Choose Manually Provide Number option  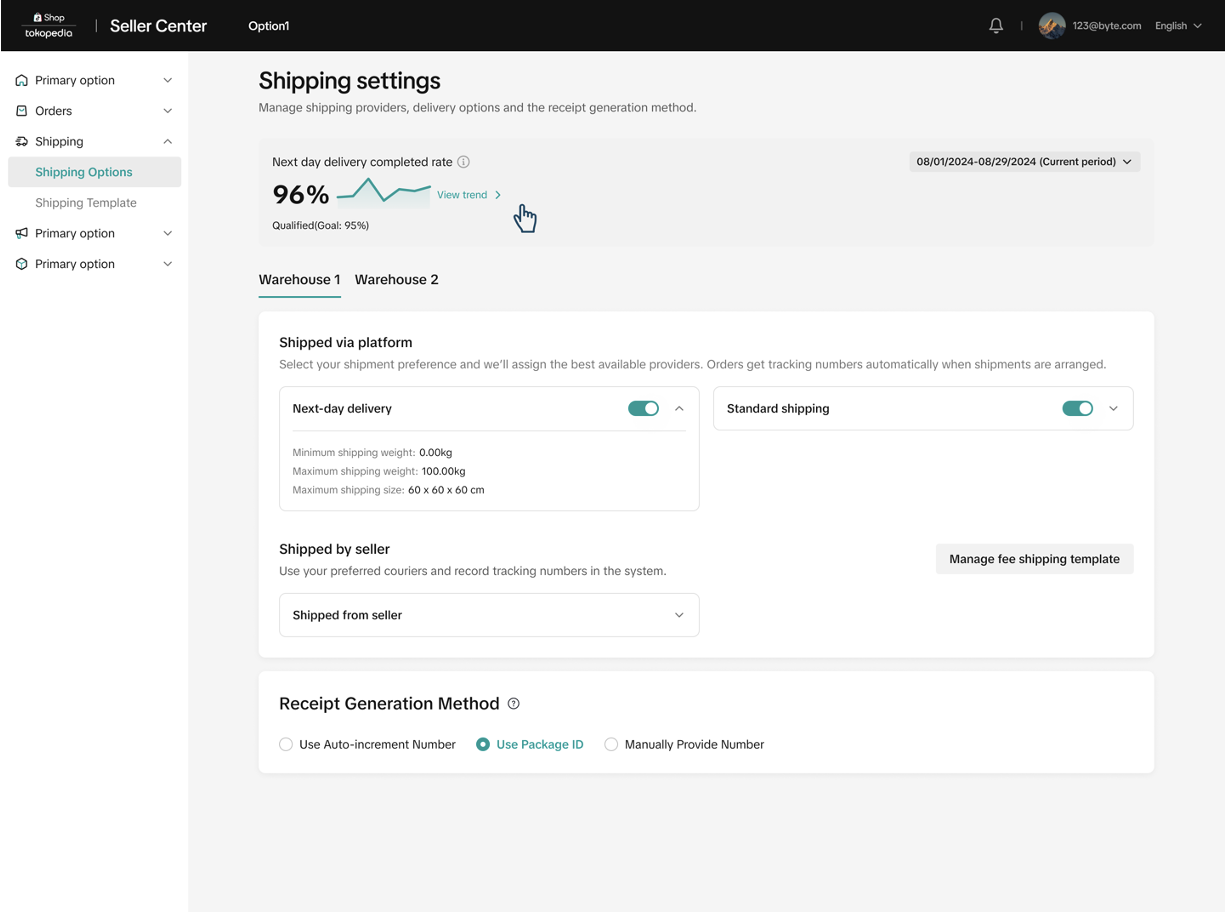point(611,745)
